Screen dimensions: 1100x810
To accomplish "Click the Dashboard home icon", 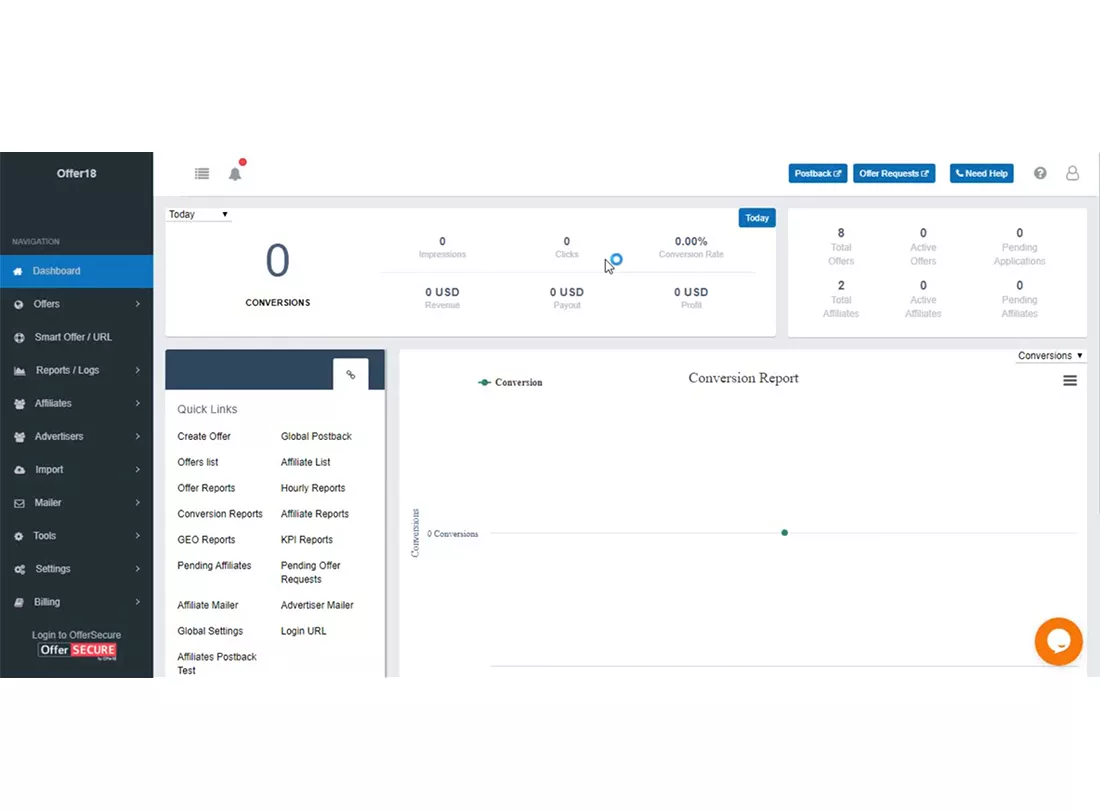I will [x=18, y=271].
